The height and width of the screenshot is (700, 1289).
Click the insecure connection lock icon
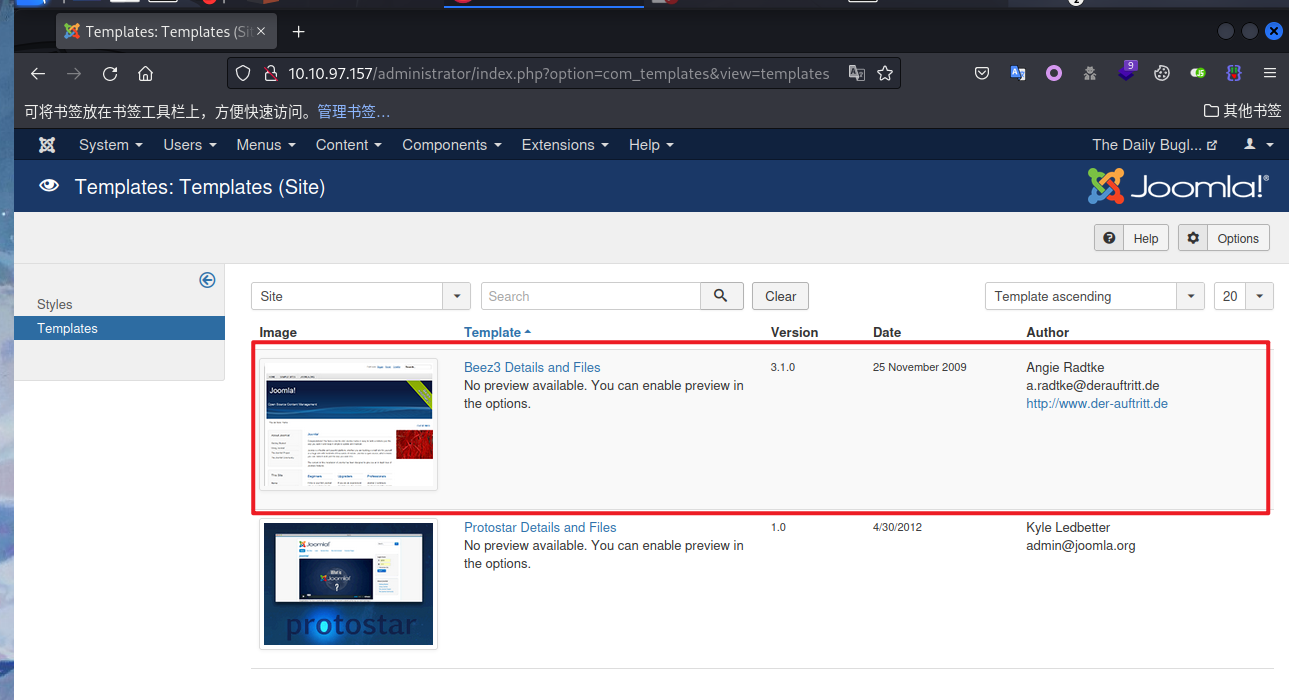pos(269,73)
